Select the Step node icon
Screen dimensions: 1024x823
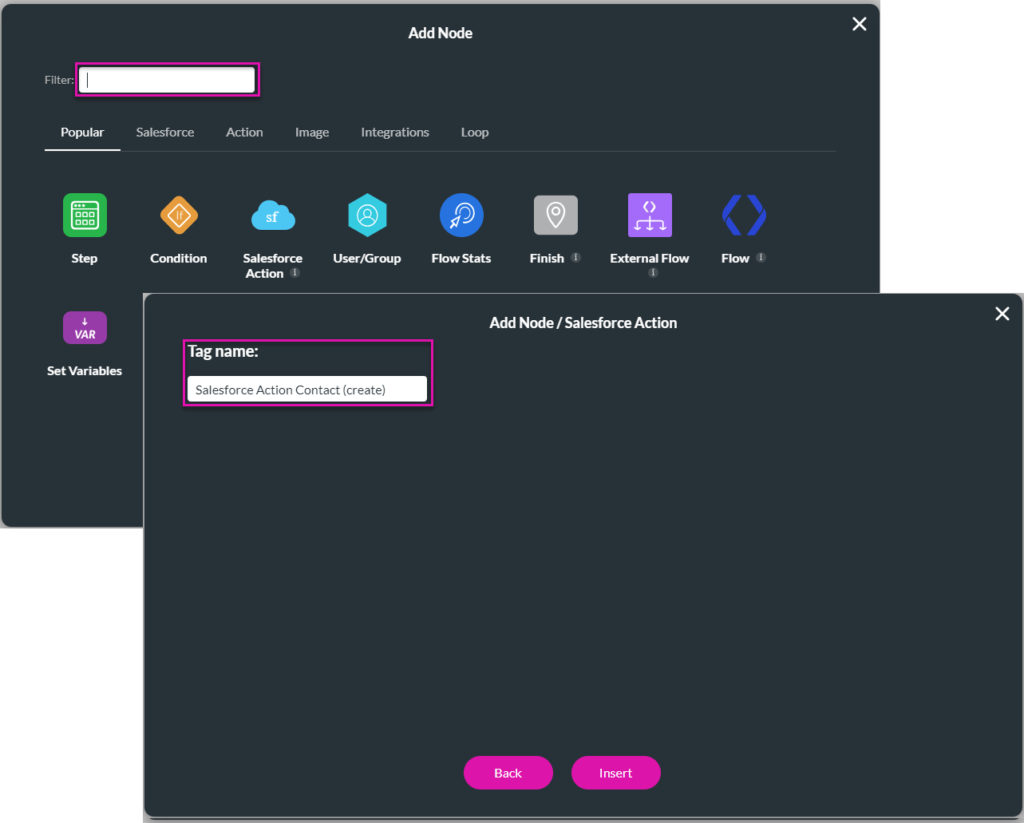click(x=84, y=215)
